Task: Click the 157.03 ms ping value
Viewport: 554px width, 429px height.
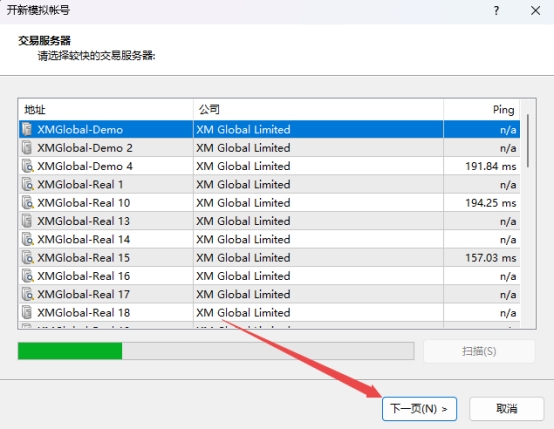Action: click(x=491, y=258)
